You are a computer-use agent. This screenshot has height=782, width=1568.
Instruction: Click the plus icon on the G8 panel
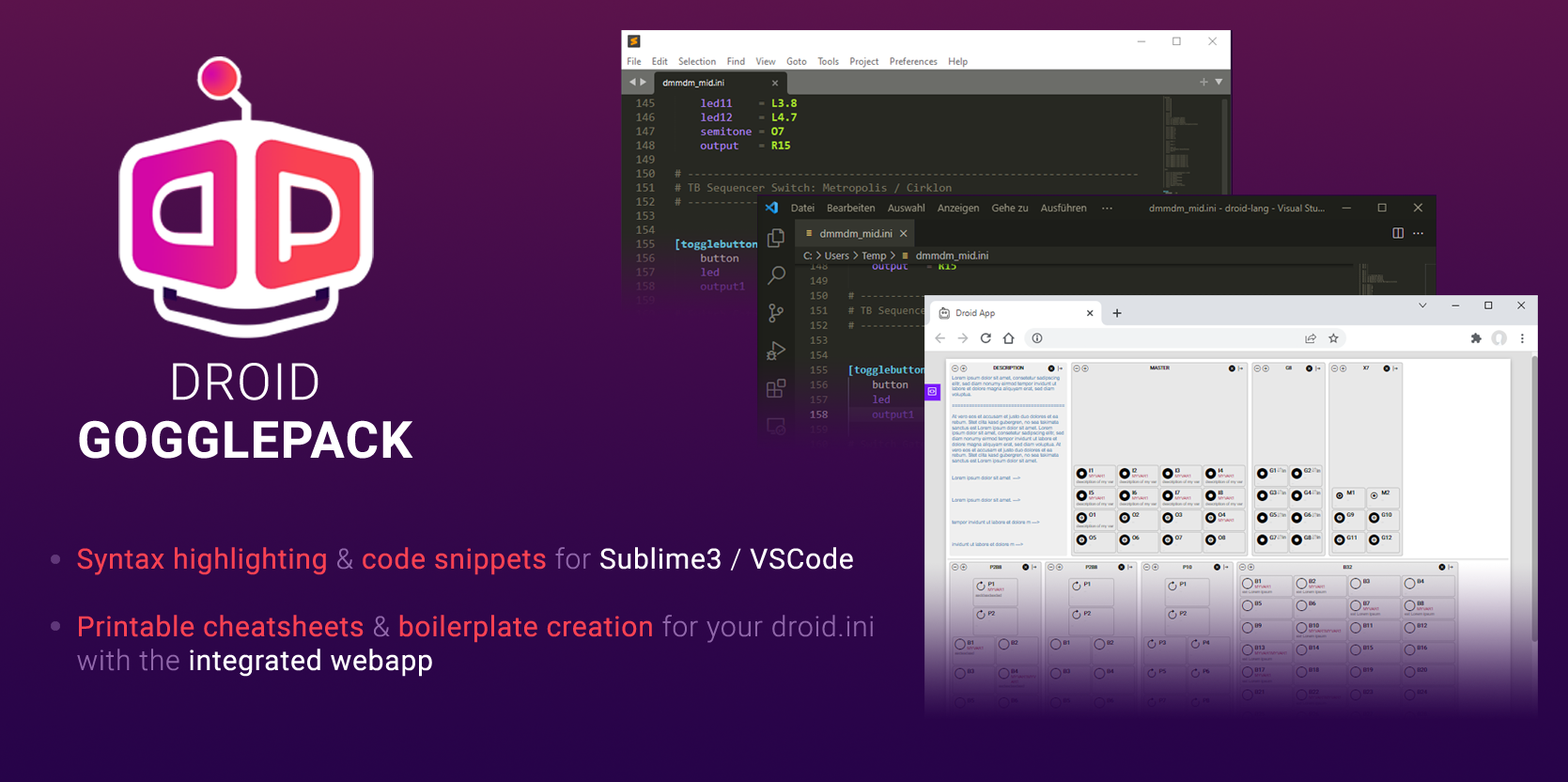1265,368
